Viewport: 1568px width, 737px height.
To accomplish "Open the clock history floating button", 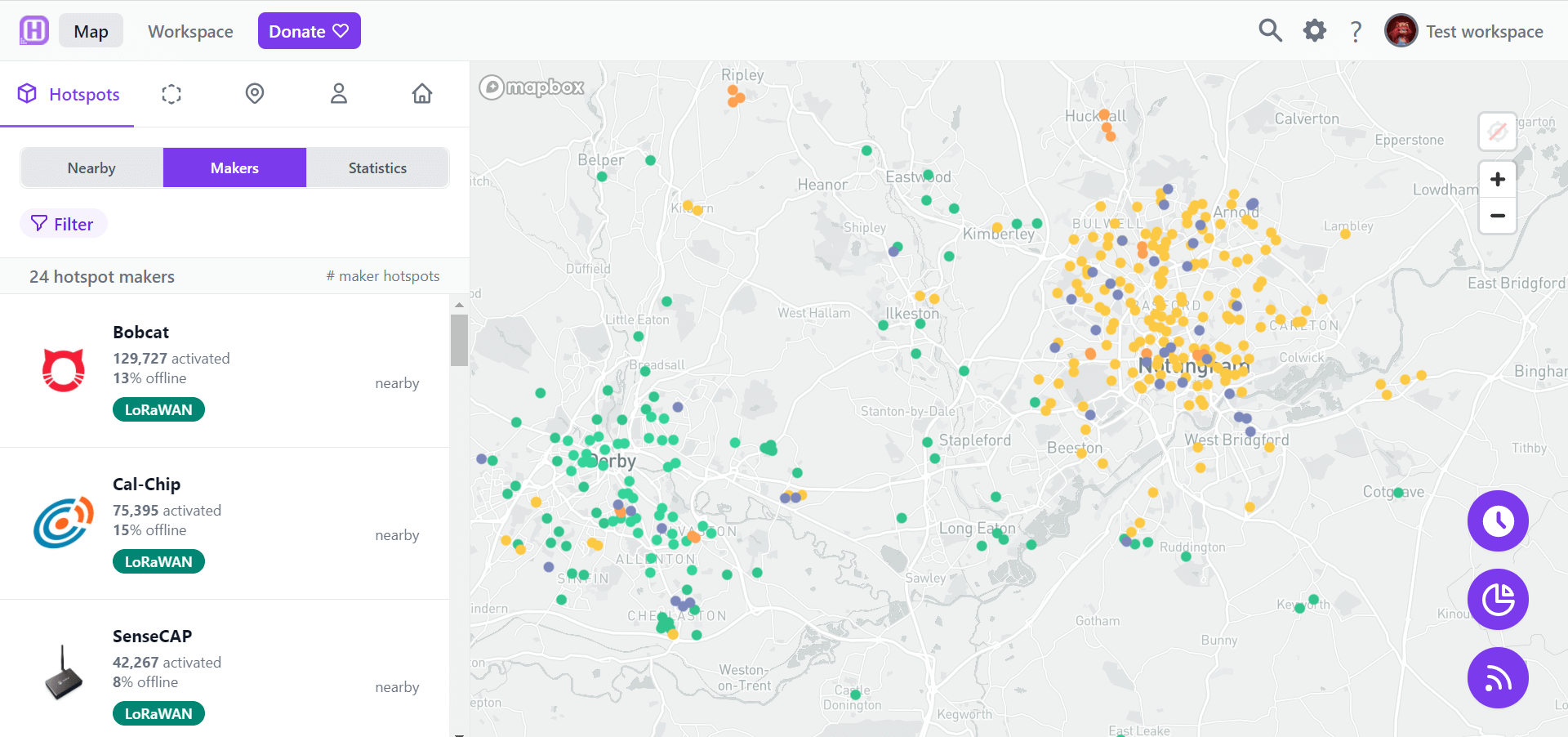I will 1498,520.
